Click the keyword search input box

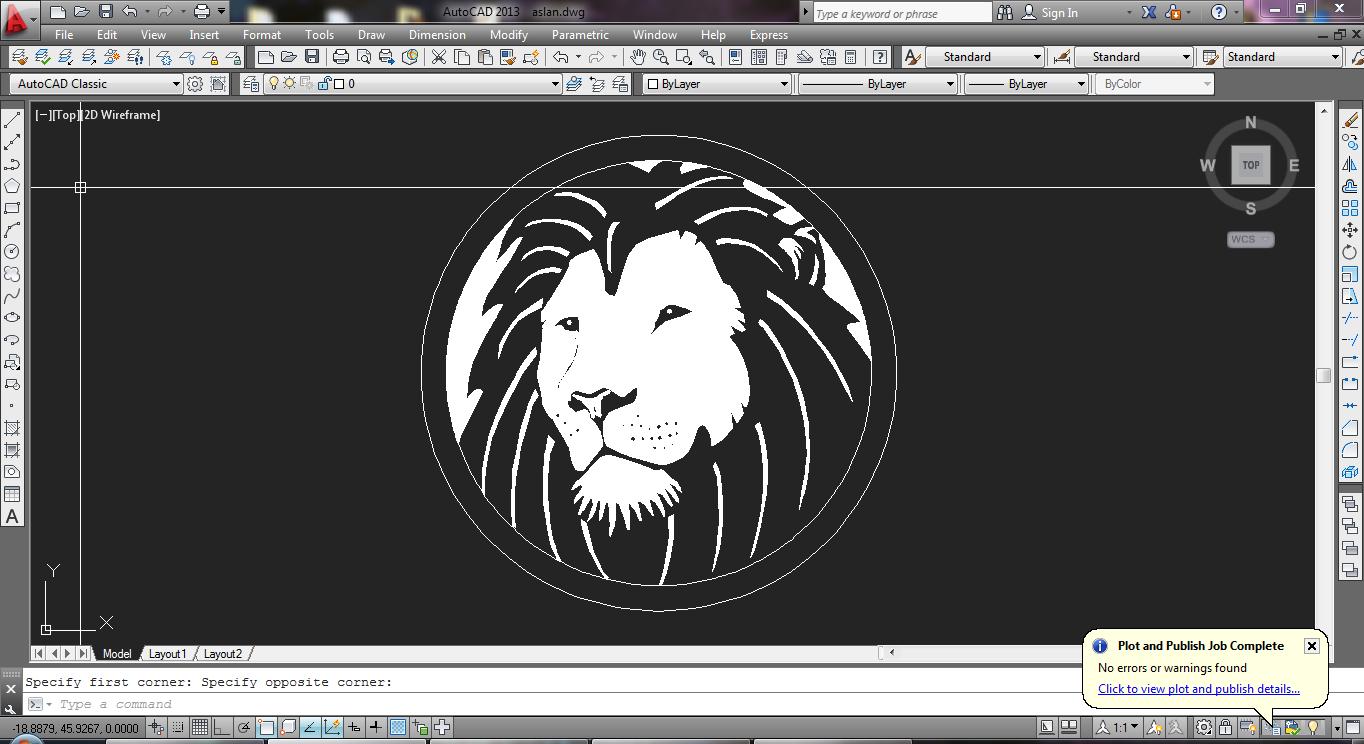click(x=902, y=13)
